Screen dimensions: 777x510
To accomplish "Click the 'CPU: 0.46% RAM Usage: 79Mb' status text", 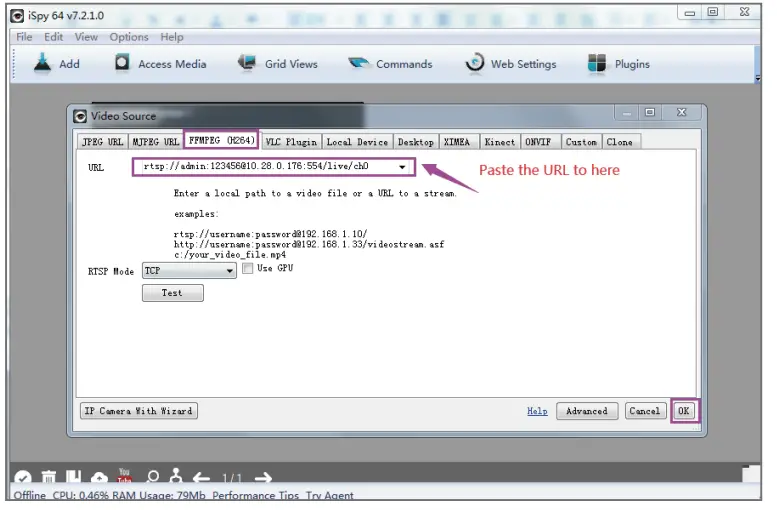I will point(129,495).
